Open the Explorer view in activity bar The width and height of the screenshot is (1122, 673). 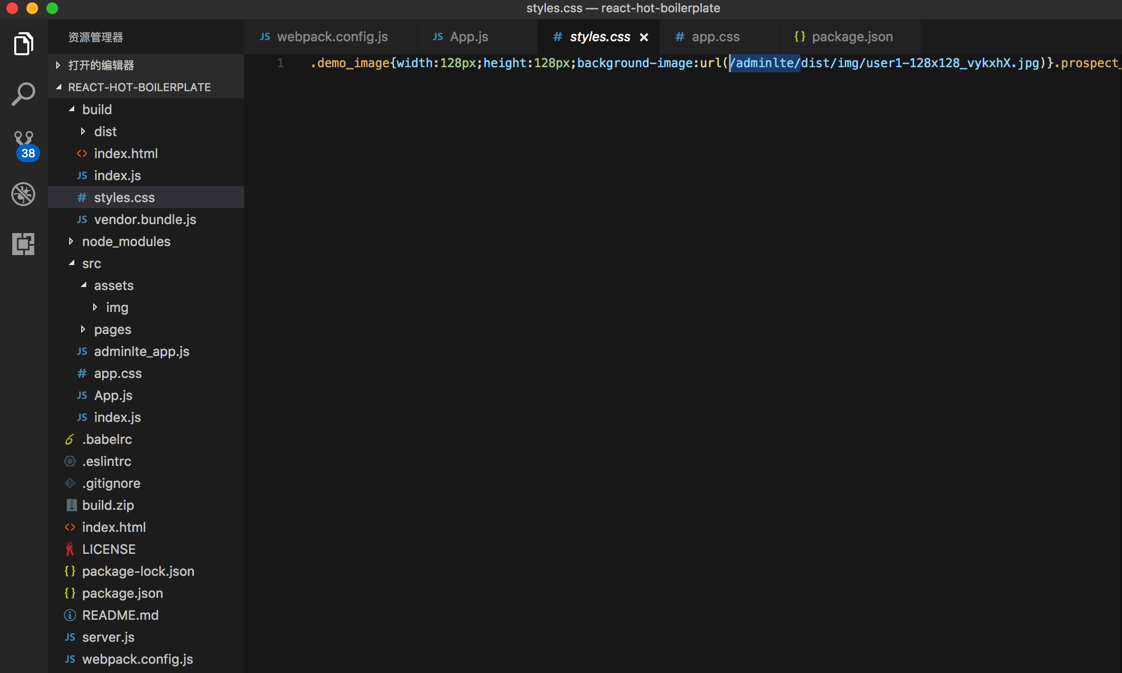tap(23, 44)
